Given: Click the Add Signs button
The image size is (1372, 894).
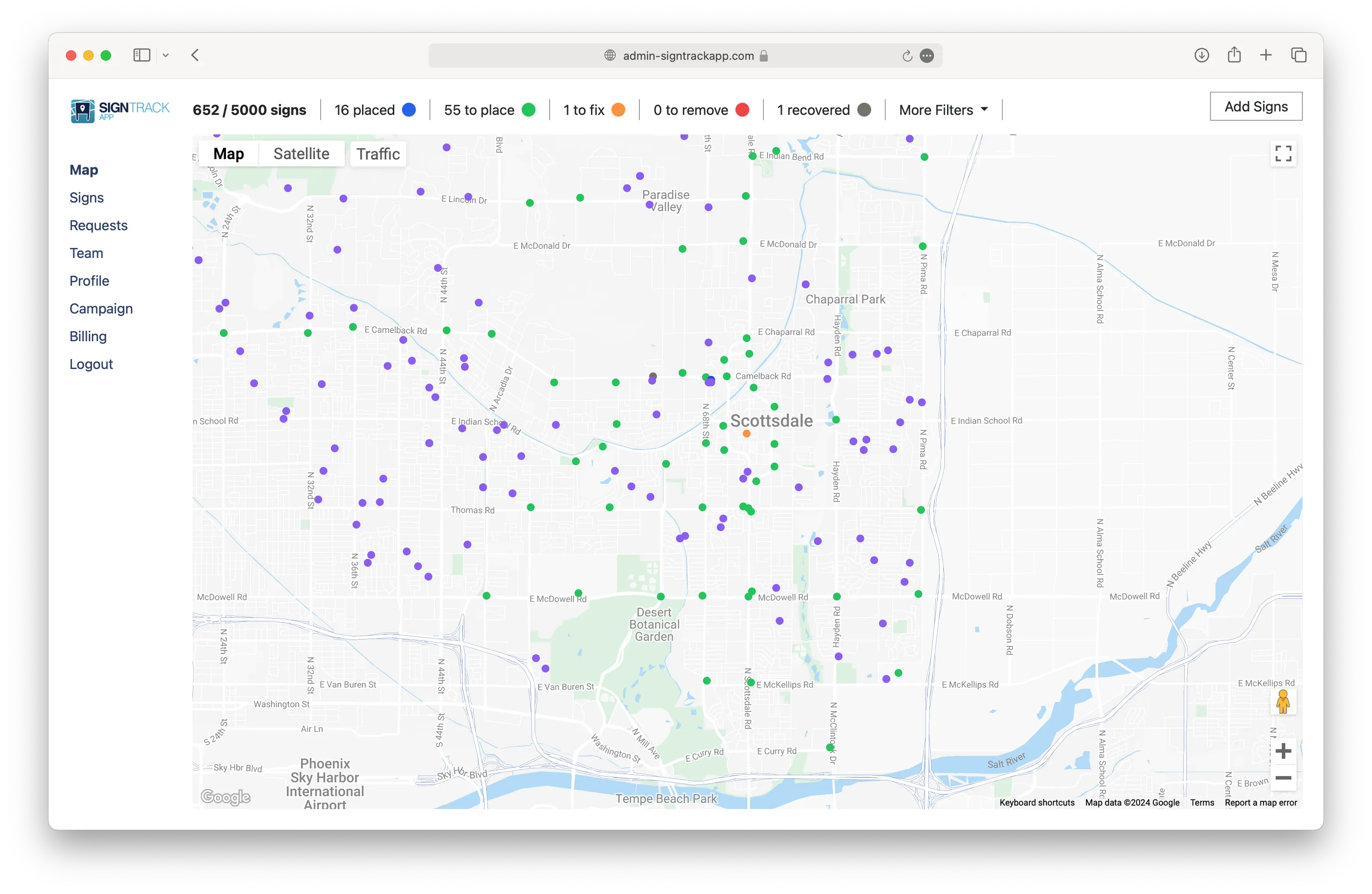Looking at the screenshot, I should [x=1255, y=107].
